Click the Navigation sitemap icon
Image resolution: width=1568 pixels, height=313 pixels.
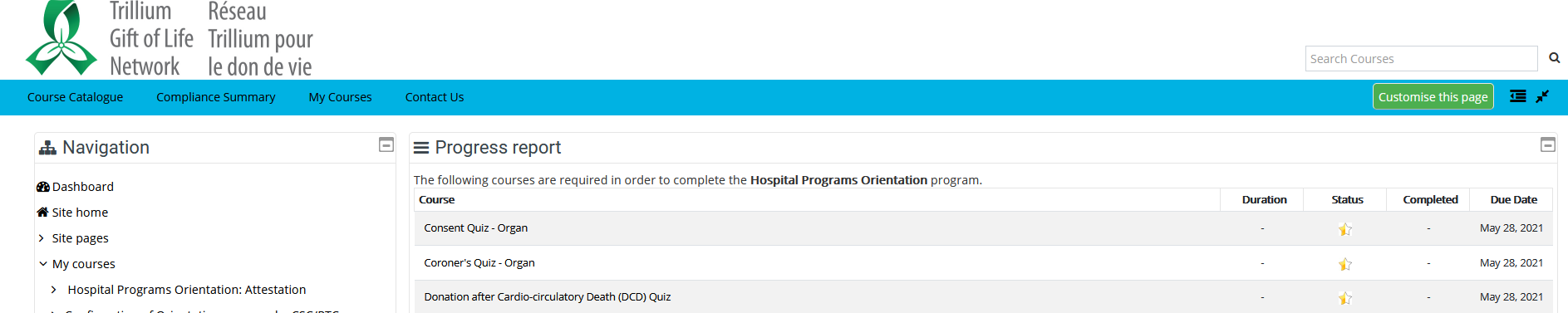[x=48, y=148]
